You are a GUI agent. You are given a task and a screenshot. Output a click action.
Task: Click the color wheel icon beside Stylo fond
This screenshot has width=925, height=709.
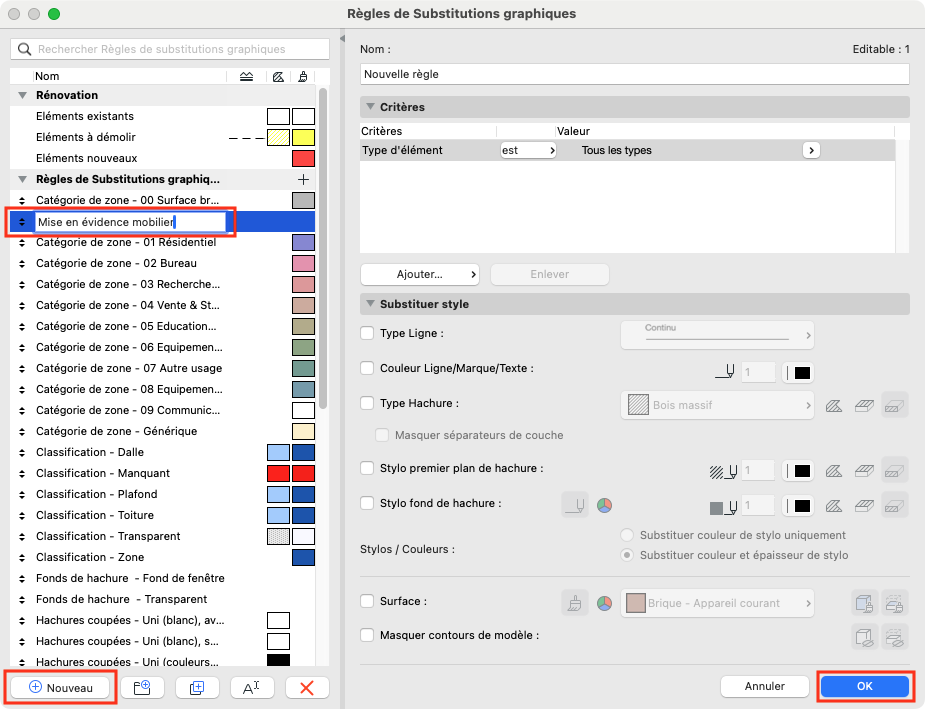tap(604, 506)
